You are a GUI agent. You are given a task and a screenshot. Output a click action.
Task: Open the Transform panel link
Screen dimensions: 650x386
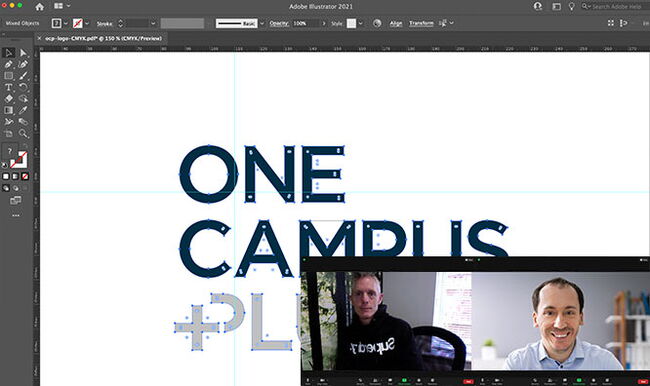pos(421,23)
